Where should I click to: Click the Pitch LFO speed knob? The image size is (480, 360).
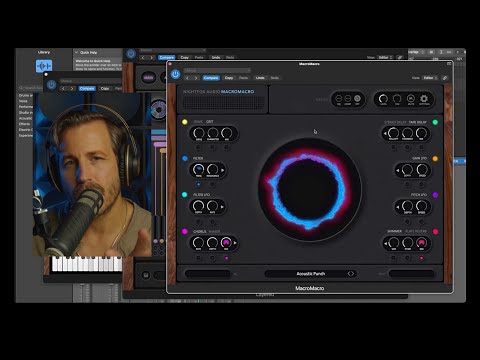421,206
